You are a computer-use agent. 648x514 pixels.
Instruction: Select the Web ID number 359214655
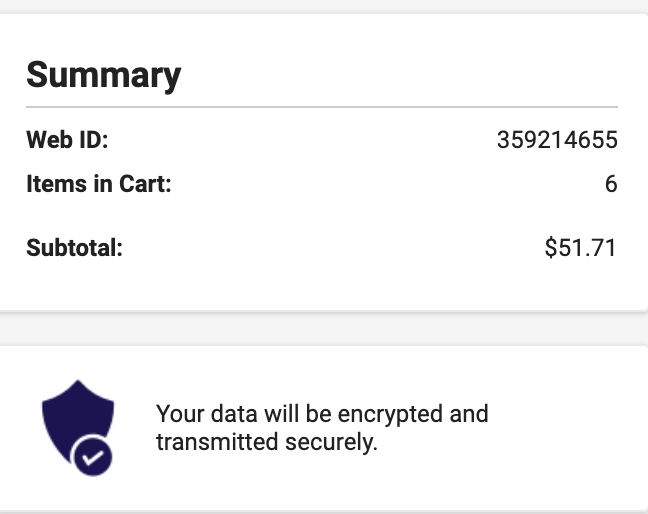557,141
